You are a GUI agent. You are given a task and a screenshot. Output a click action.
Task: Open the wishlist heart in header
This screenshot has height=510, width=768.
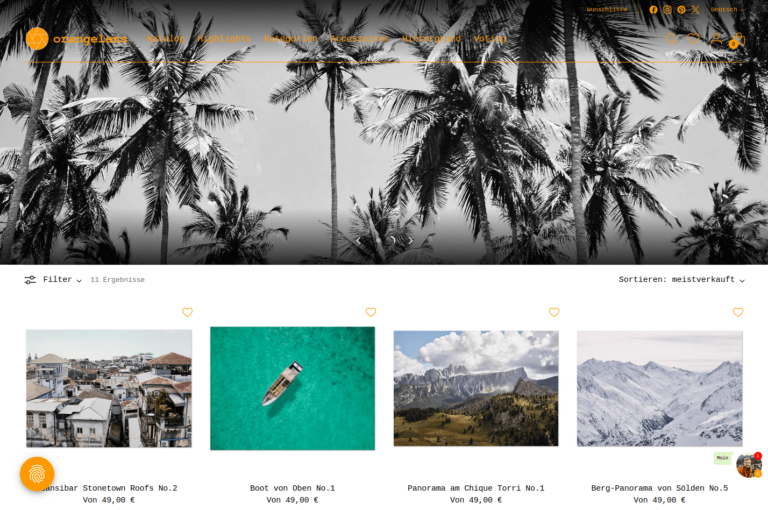tap(693, 39)
